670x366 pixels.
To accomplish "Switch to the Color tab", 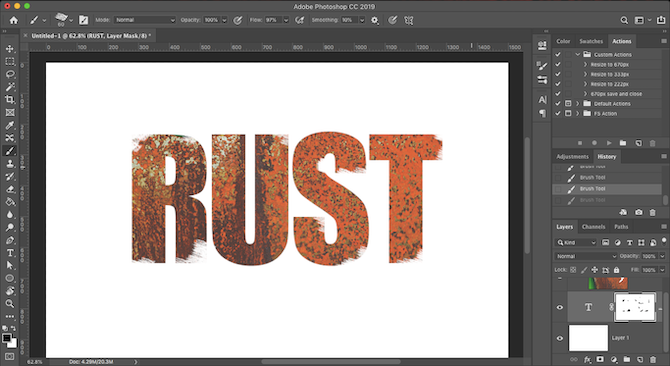I will (x=563, y=41).
